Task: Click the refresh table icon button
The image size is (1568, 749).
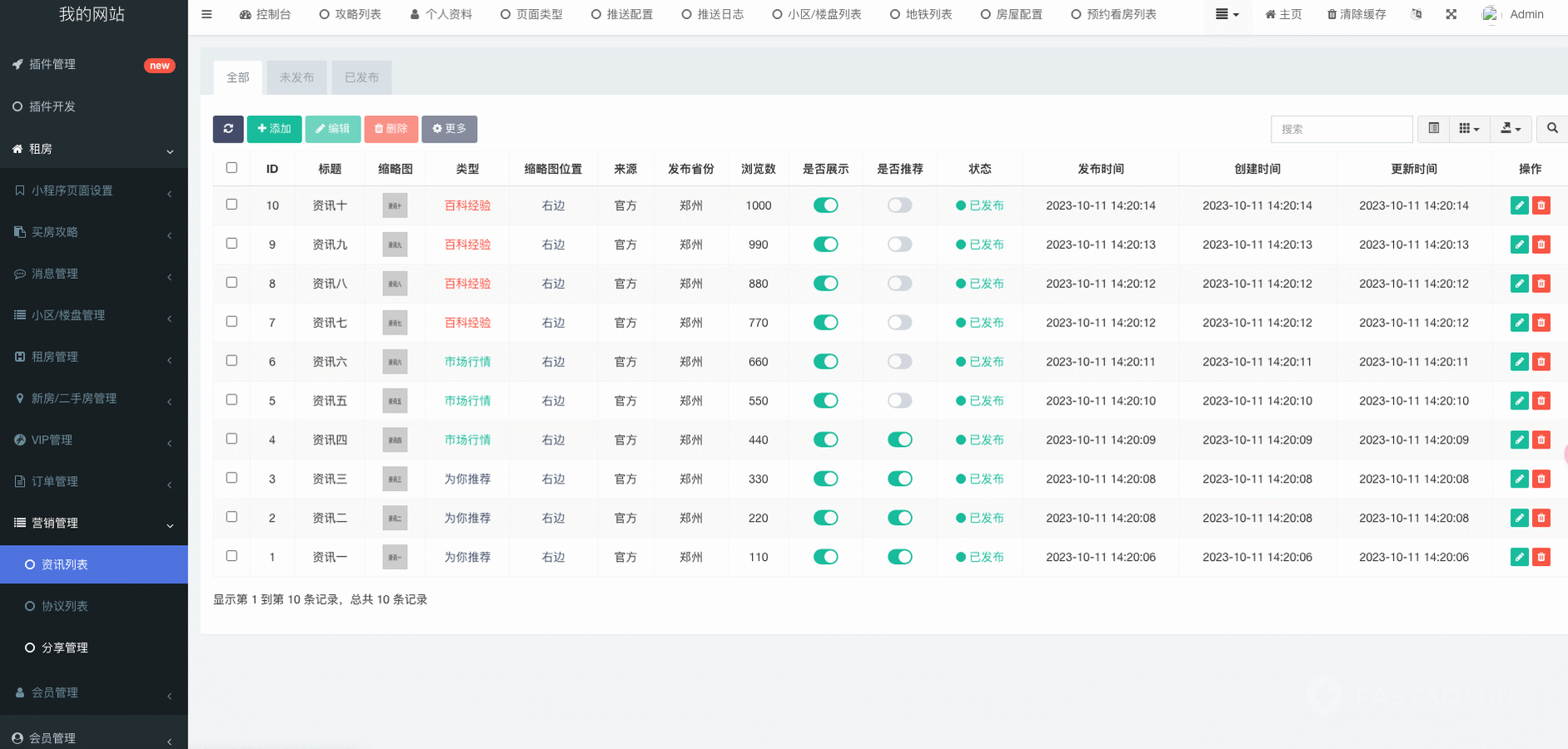Action: click(x=228, y=129)
